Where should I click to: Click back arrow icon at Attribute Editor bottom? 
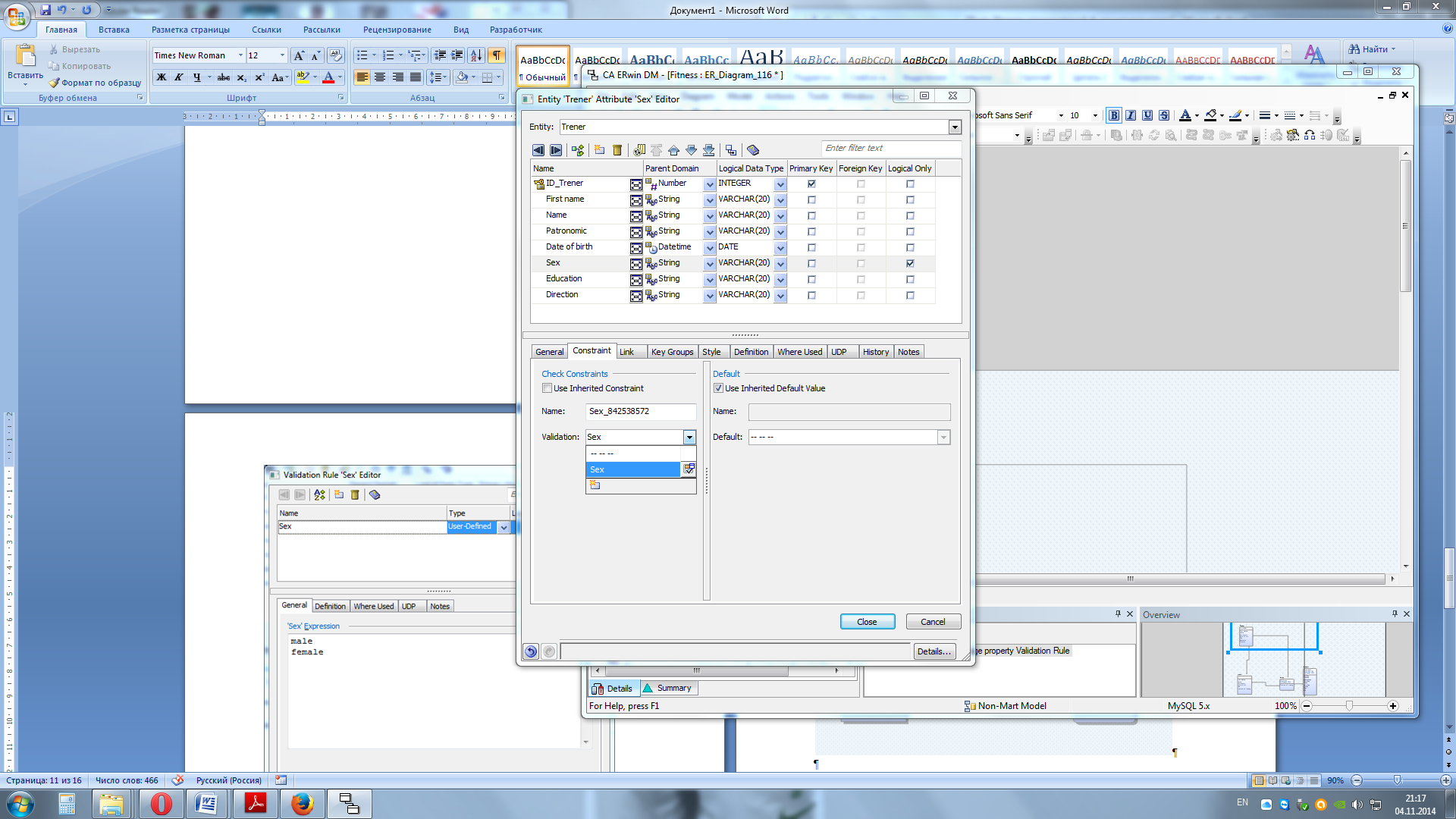coord(531,651)
